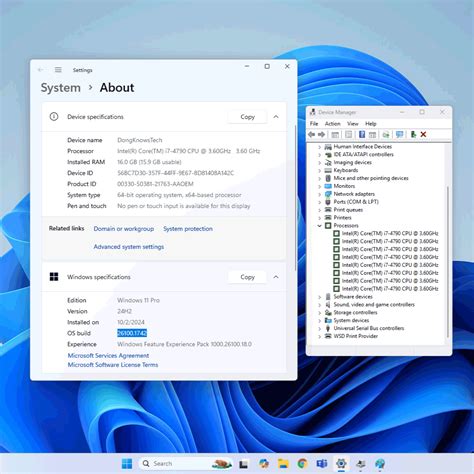Open the File menu in Device Manager
474x474 pixels.
(314, 124)
